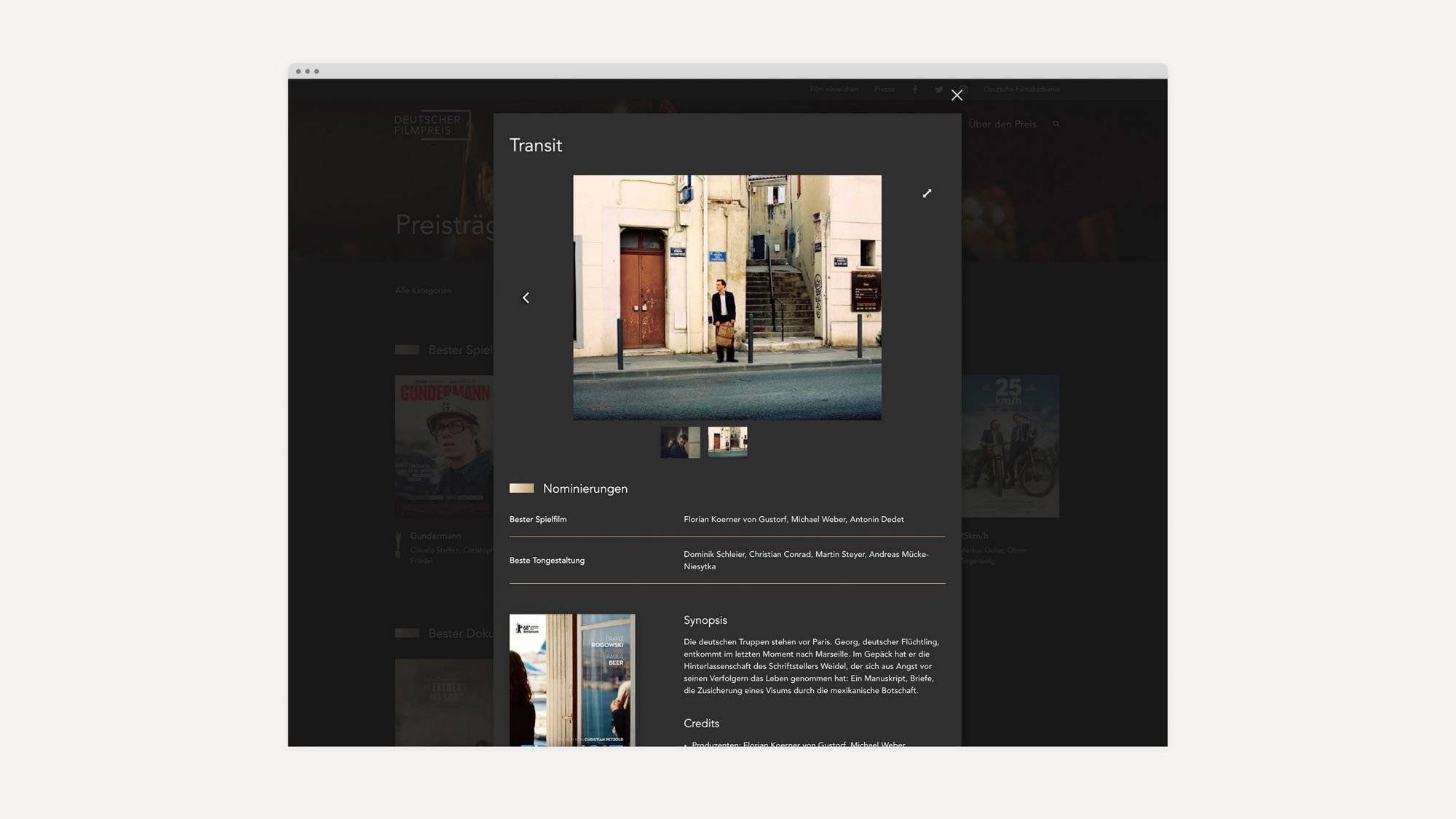Screen dimensions: 1456x819
Task: Open the Über den Preis menu
Action: (1002, 124)
